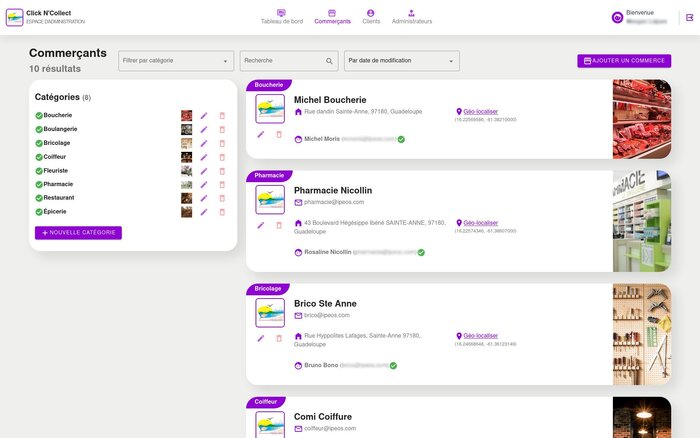Click the Michel Boucherie meat photo thumbnail

pos(641,119)
